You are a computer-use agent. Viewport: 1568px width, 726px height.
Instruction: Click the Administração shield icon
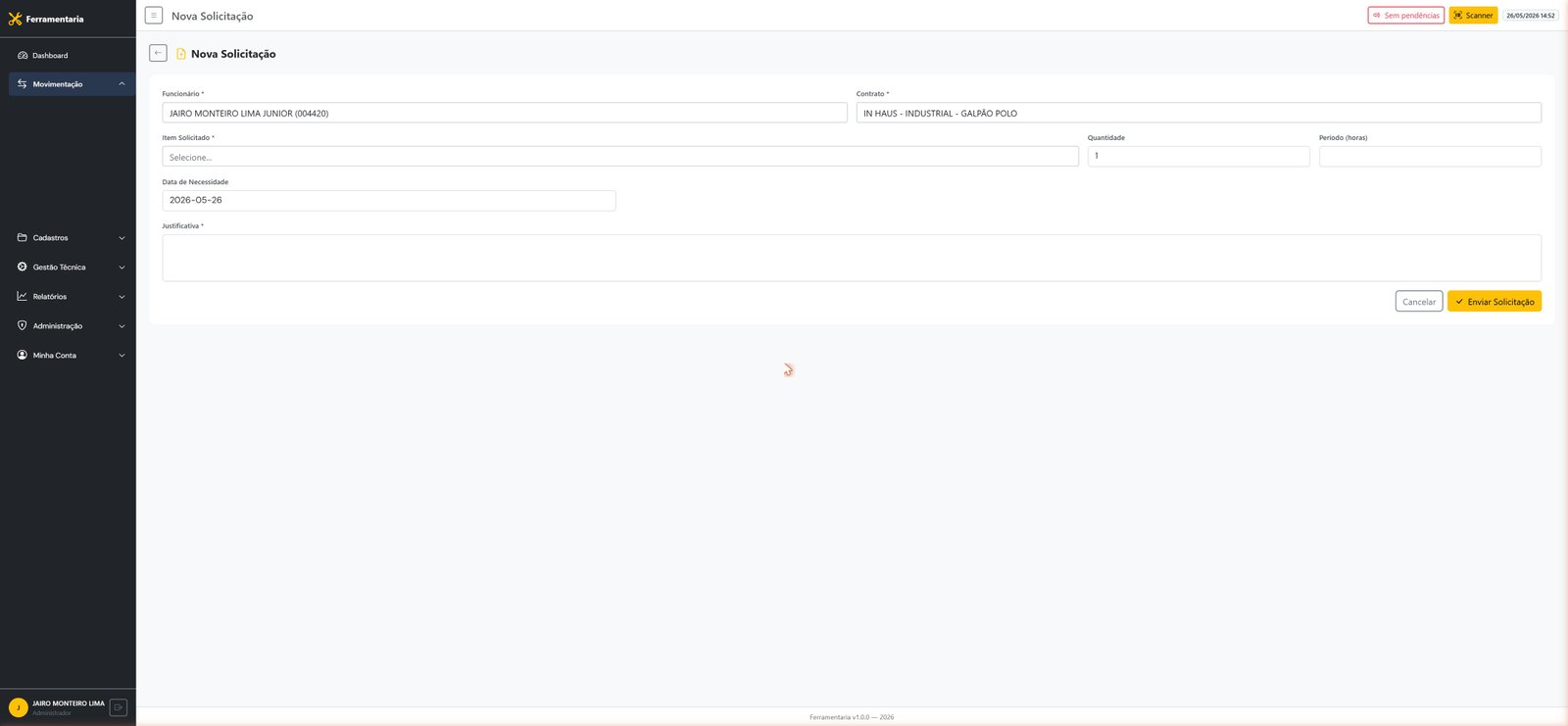23,325
